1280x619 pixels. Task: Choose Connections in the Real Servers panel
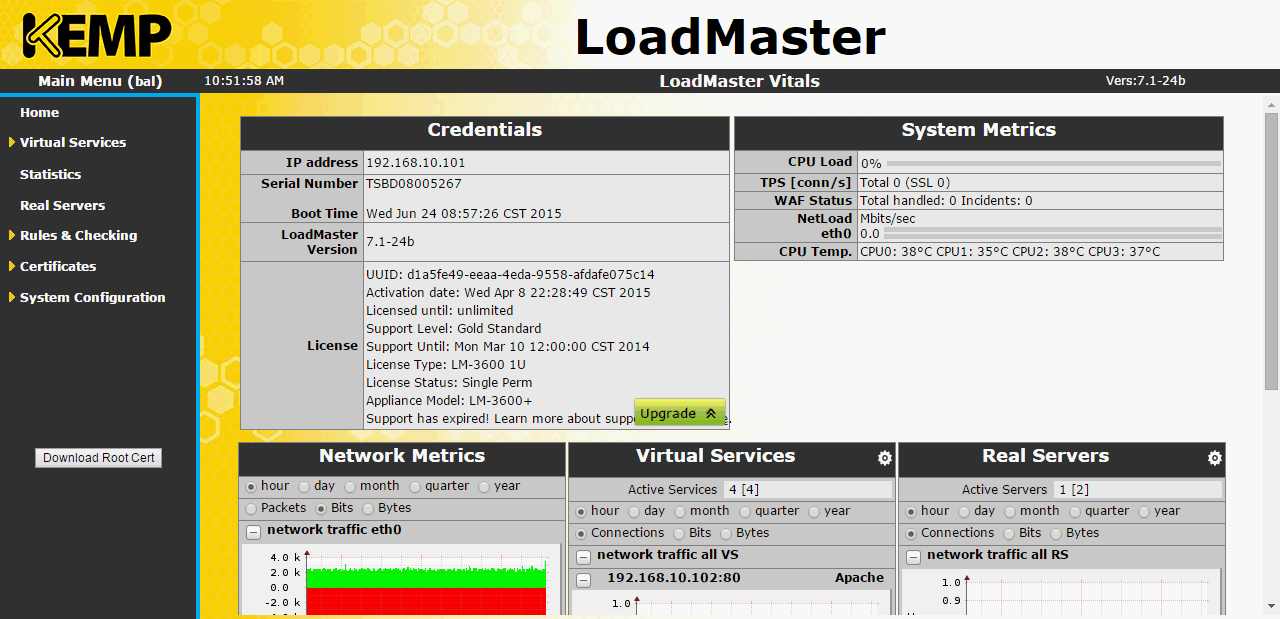[911, 534]
